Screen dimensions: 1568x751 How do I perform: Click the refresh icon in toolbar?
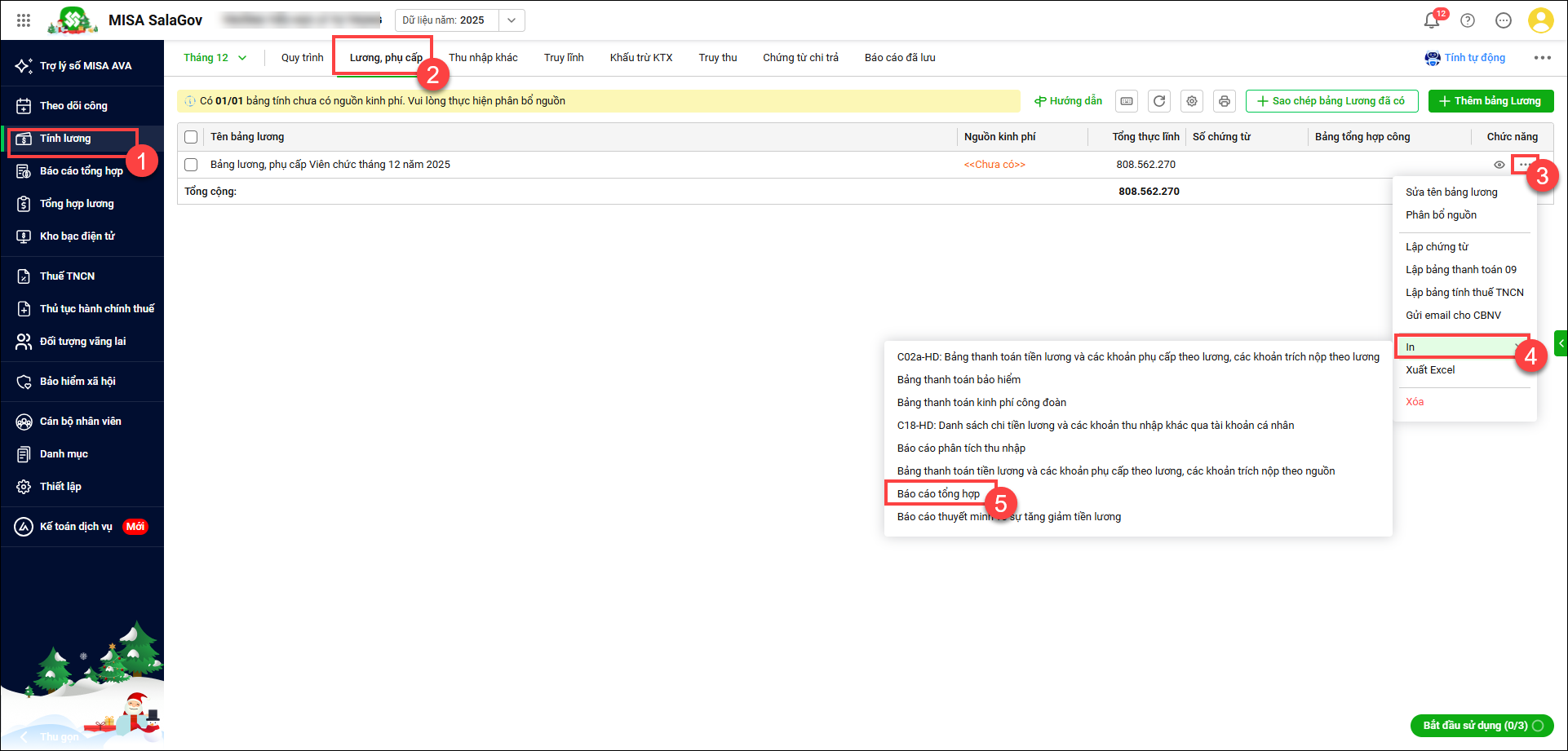coord(1159,101)
